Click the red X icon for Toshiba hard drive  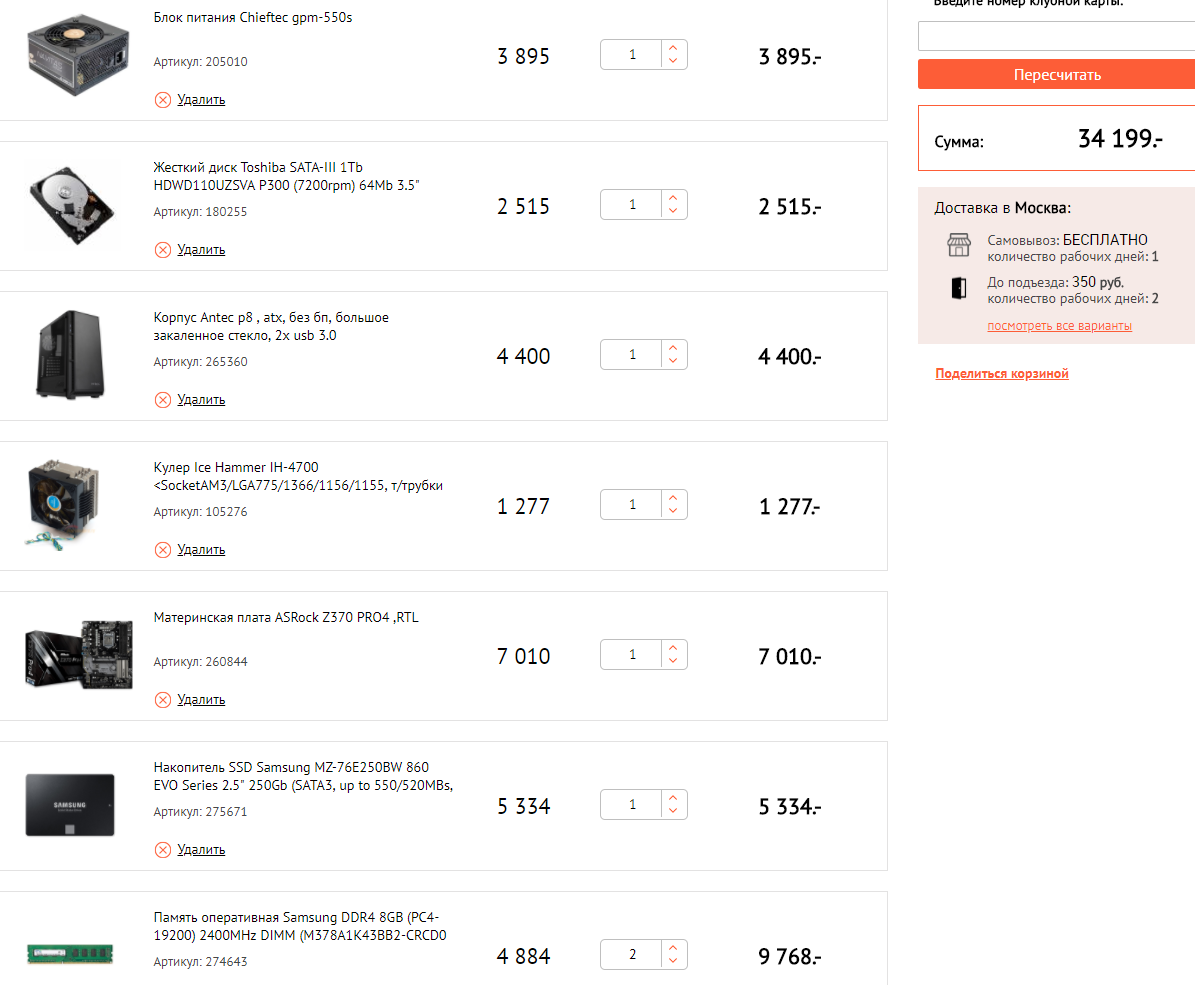[x=163, y=249]
